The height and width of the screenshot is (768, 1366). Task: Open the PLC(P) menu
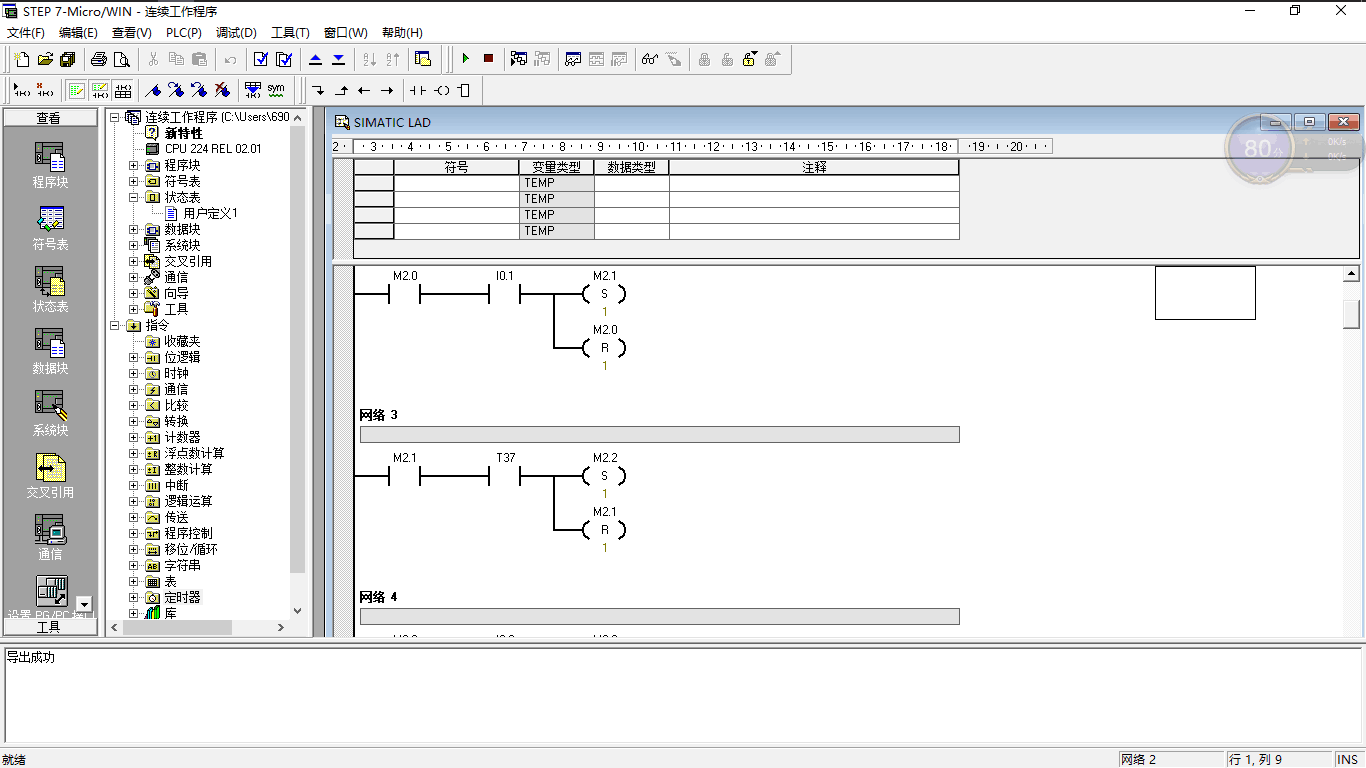click(184, 33)
